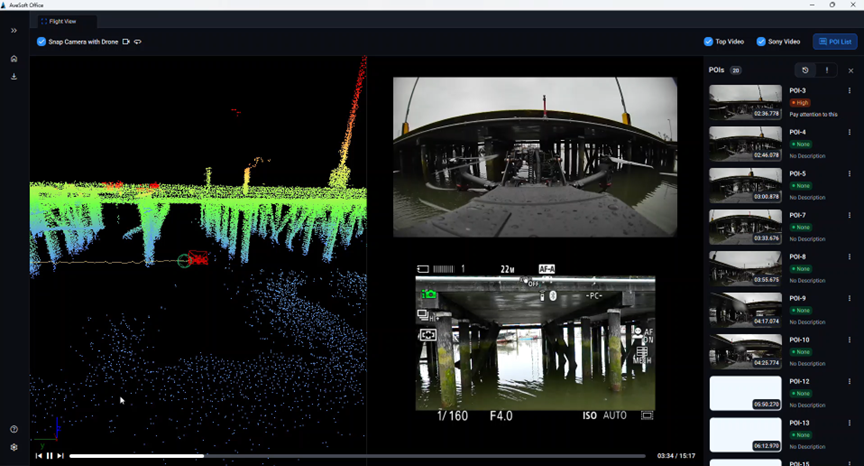
Task: Expand the left sidebar with double chevron
Action: pos(14,31)
